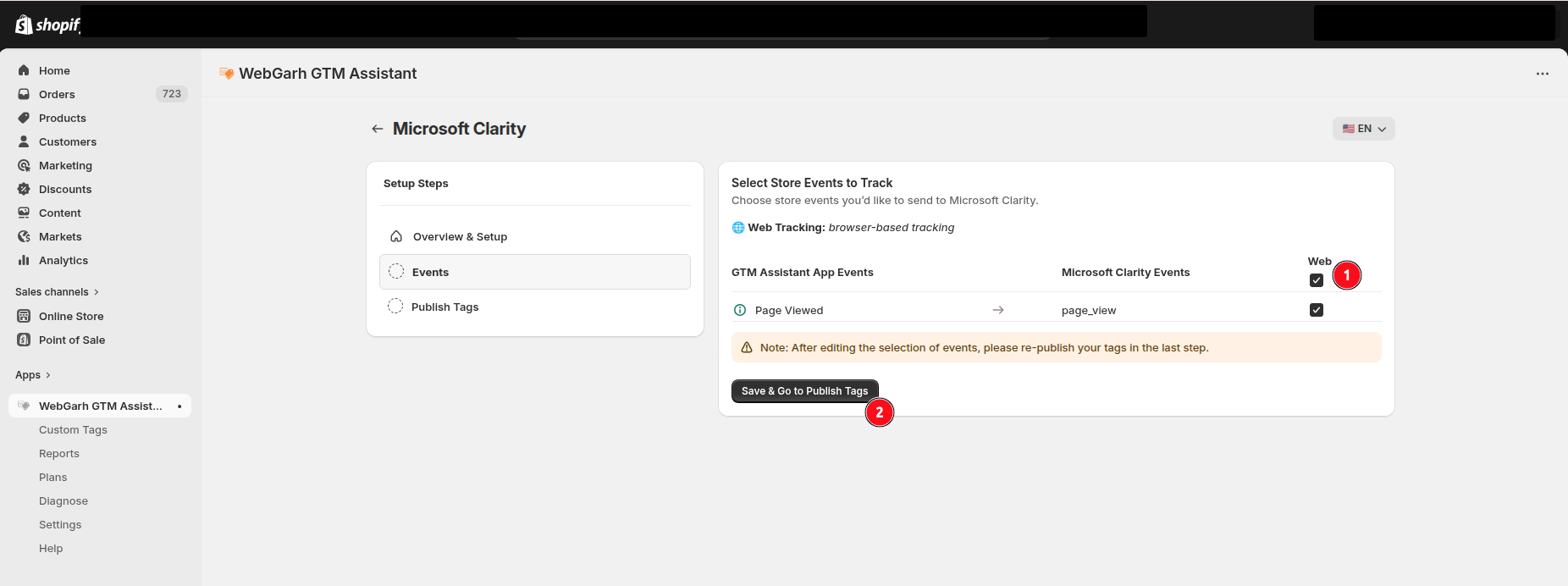This screenshot has width=1568, height=586.
Task: Go back using the arrow beside Microsoft Clarity
Action: tap(378, 129)
